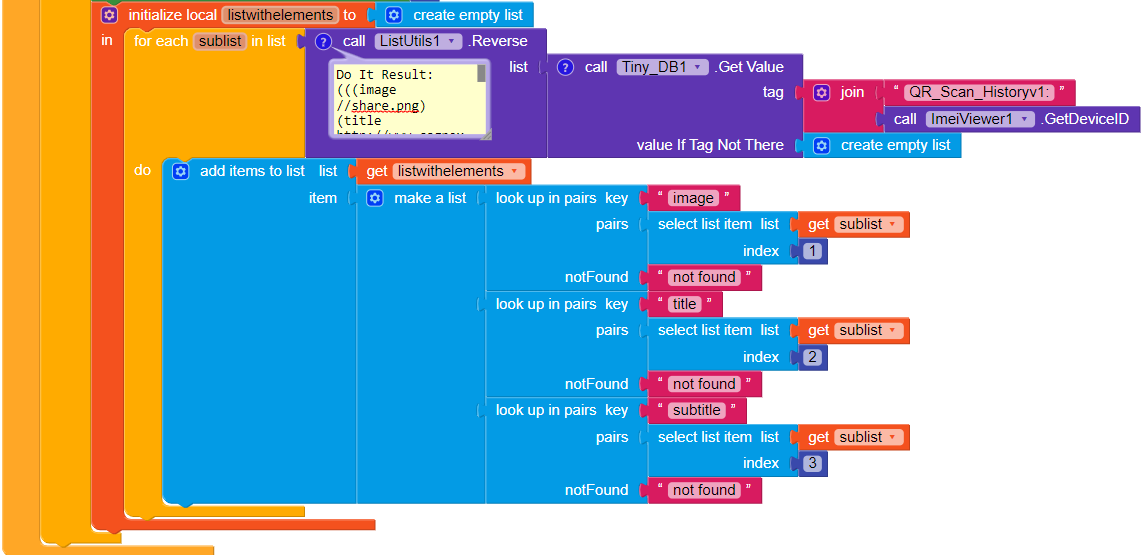The height and width of the screenshot is (555, 1144).
Task: Edit the "title" key text block
Action: [684, 303]
